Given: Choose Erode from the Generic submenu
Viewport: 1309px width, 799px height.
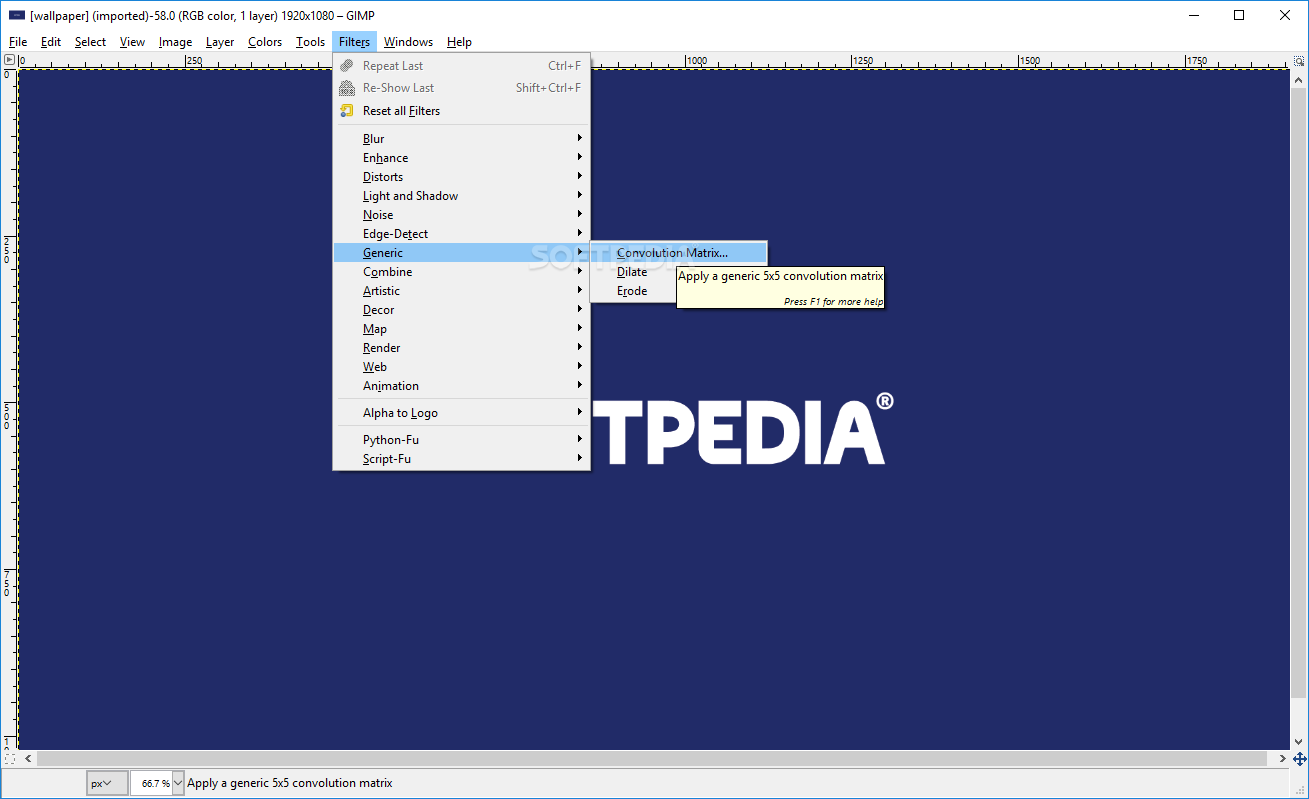Looking at the screenshot, I should [x=632, y=291].
